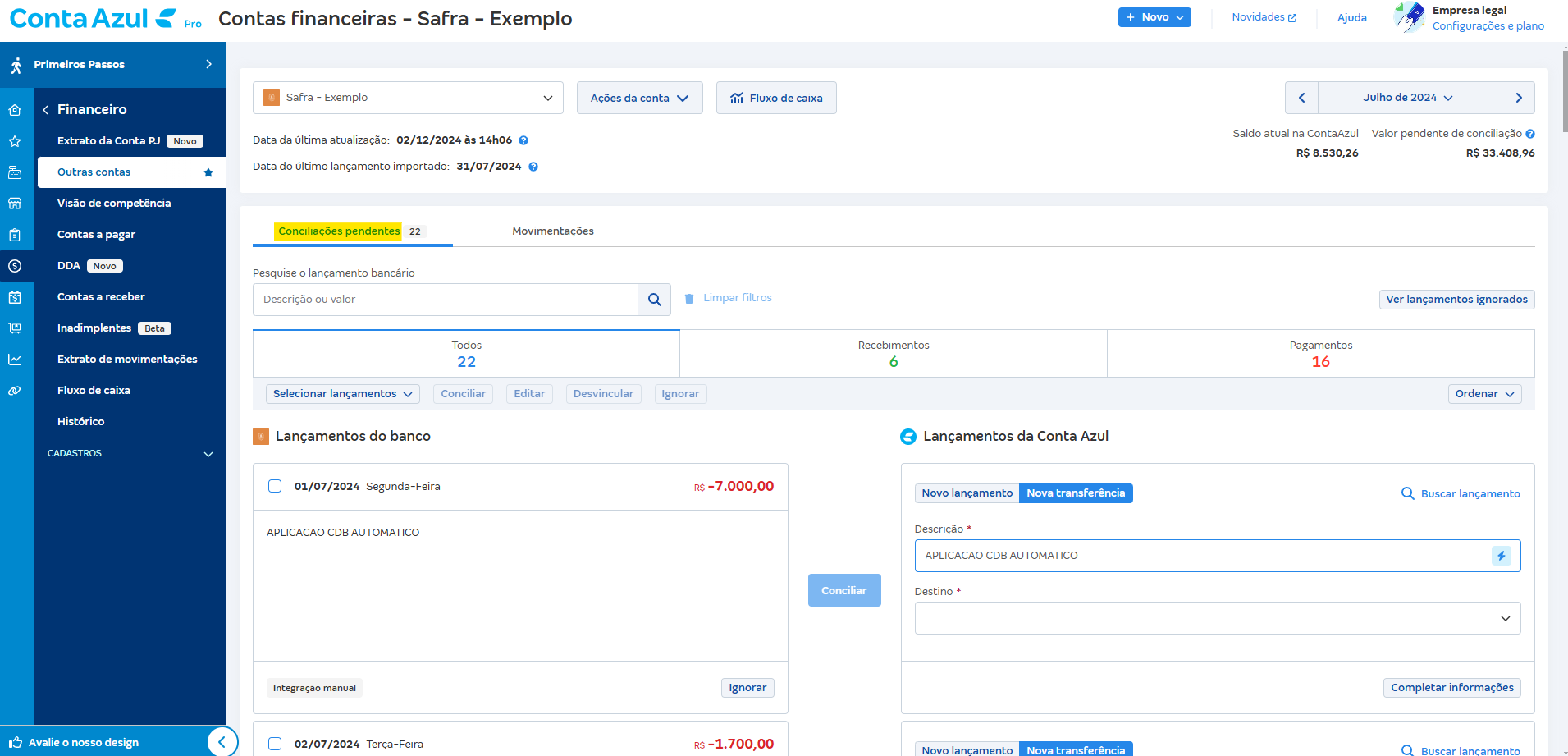Click the dollar coin Financeiro rail icon
The height and width of the screenshot is (756, 1568).
(x=15, y=266)
